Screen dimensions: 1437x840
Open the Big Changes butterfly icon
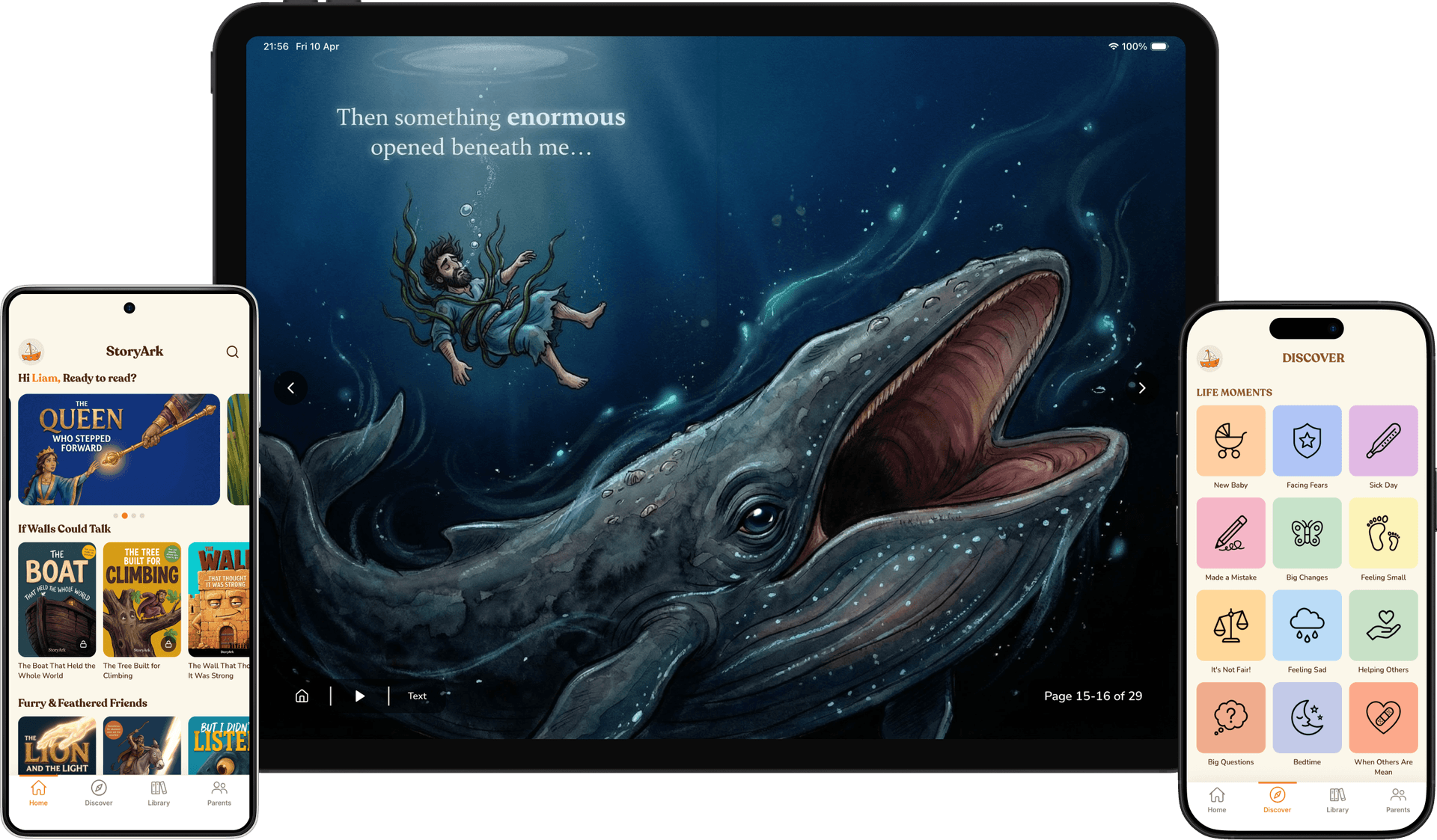(1307, 533)
